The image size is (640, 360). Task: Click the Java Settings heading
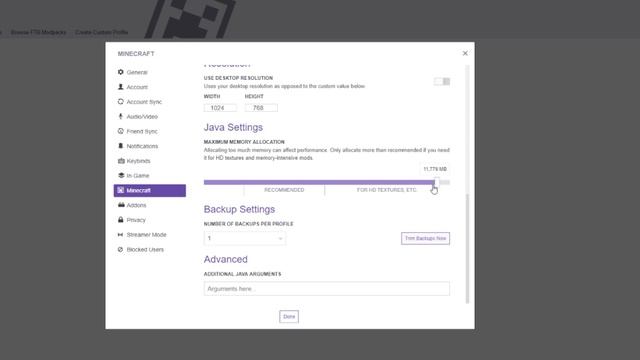(x=233, y=127)
